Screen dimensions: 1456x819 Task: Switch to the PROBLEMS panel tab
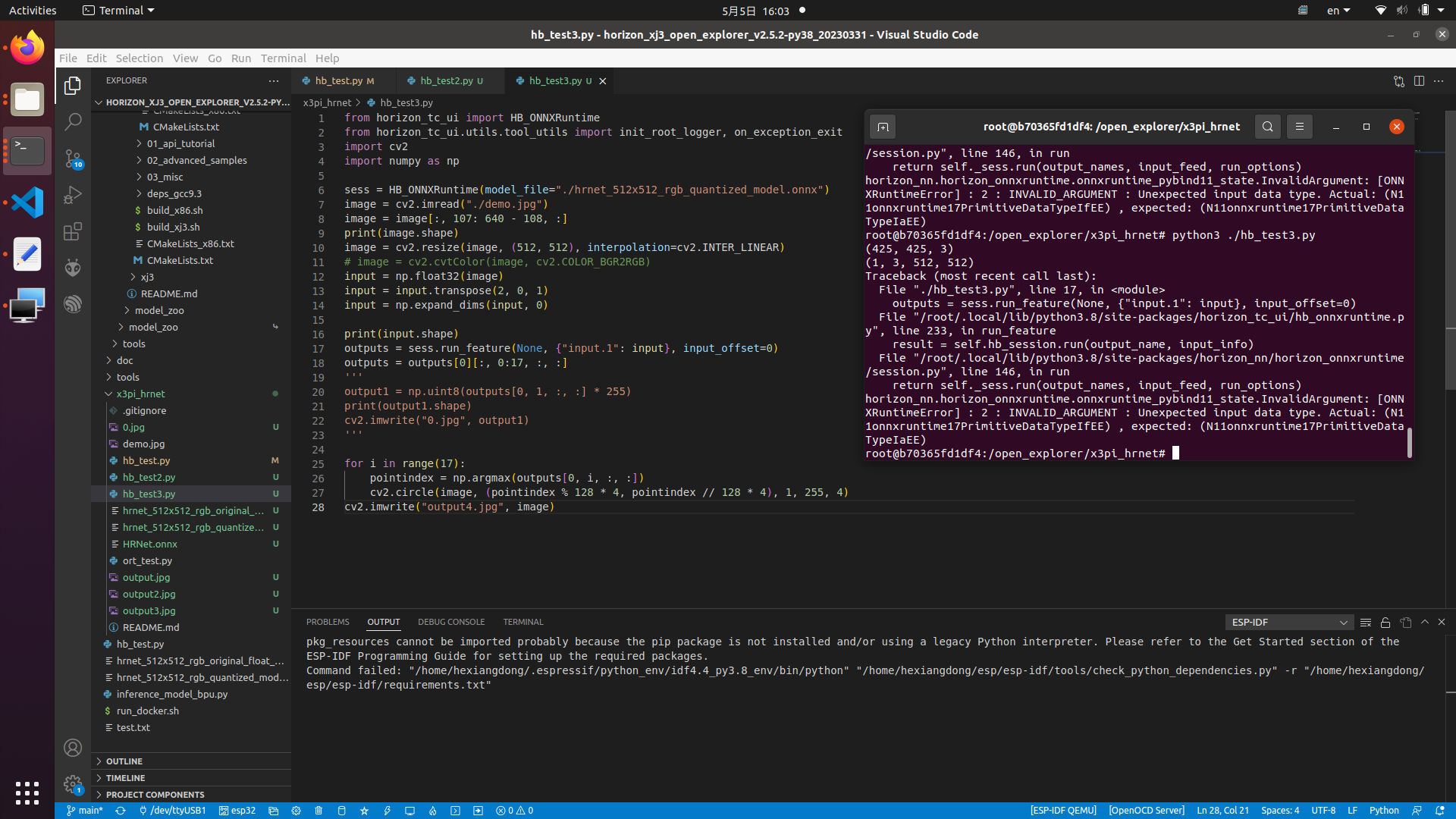pyautogui.click(x=328, y=622)
